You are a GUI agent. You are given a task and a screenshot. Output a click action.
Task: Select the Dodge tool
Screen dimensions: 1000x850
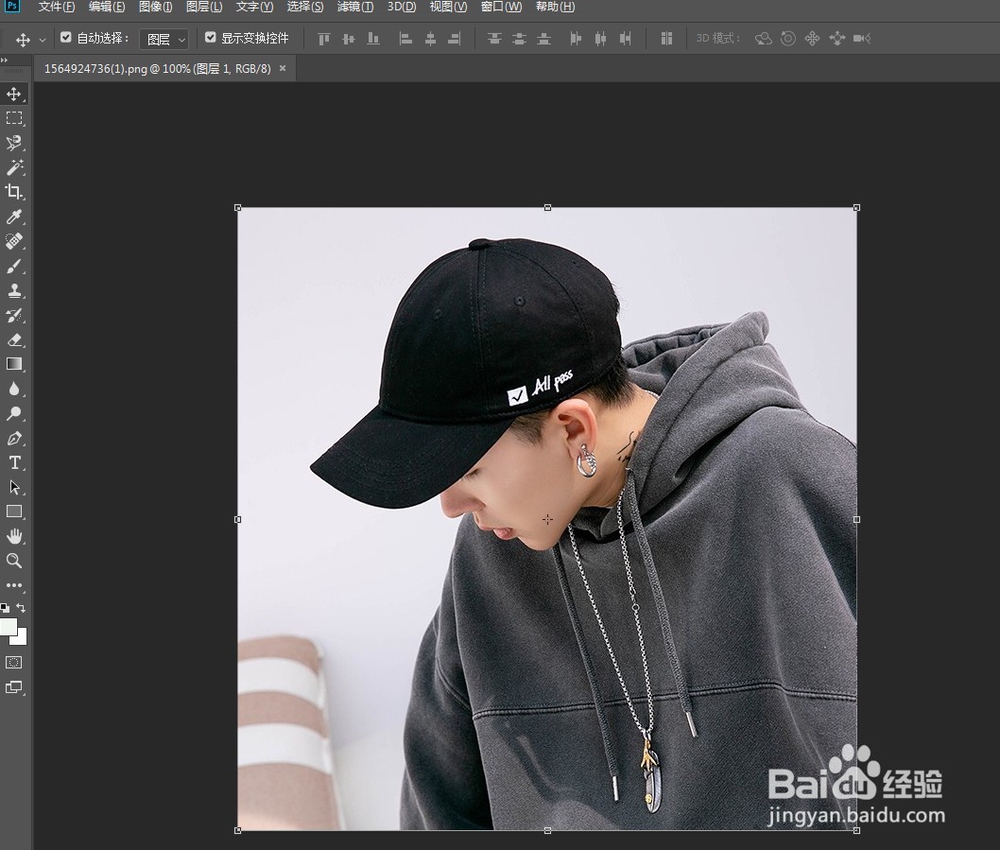pos(14,414)
